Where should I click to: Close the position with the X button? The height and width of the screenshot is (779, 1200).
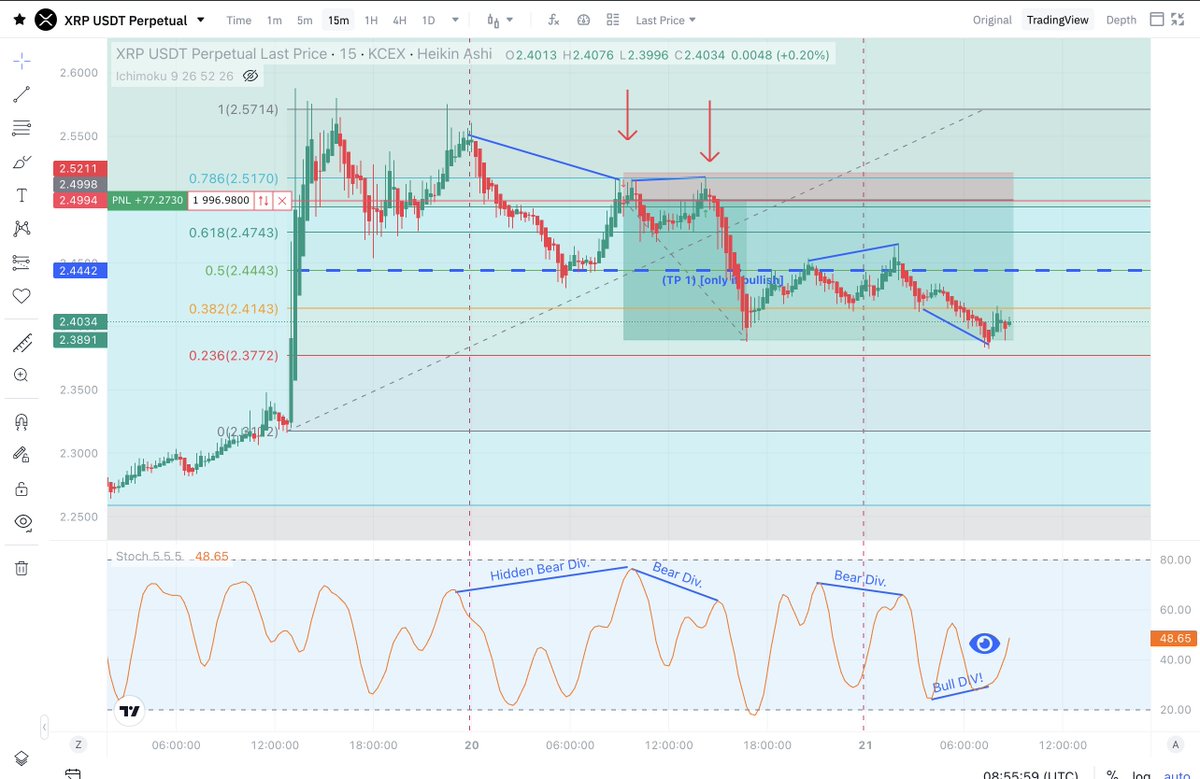click(282, 200)
